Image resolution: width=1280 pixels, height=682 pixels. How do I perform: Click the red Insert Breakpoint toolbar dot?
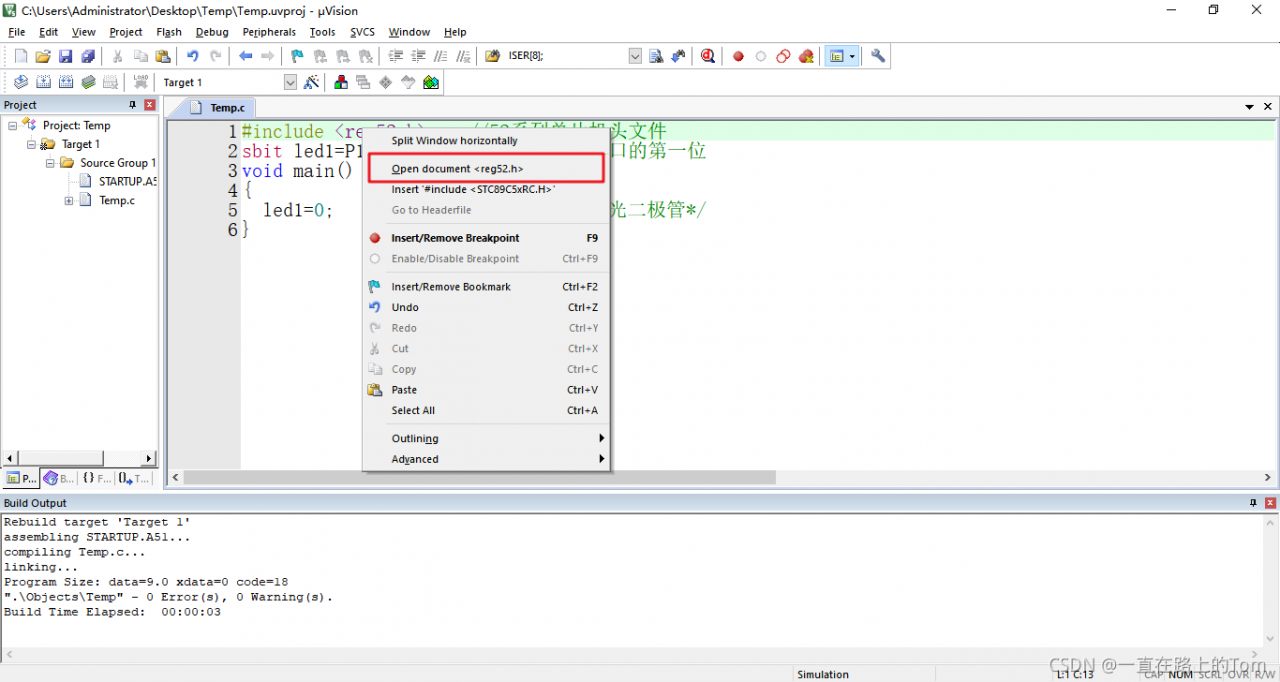(x=738, y=57)
